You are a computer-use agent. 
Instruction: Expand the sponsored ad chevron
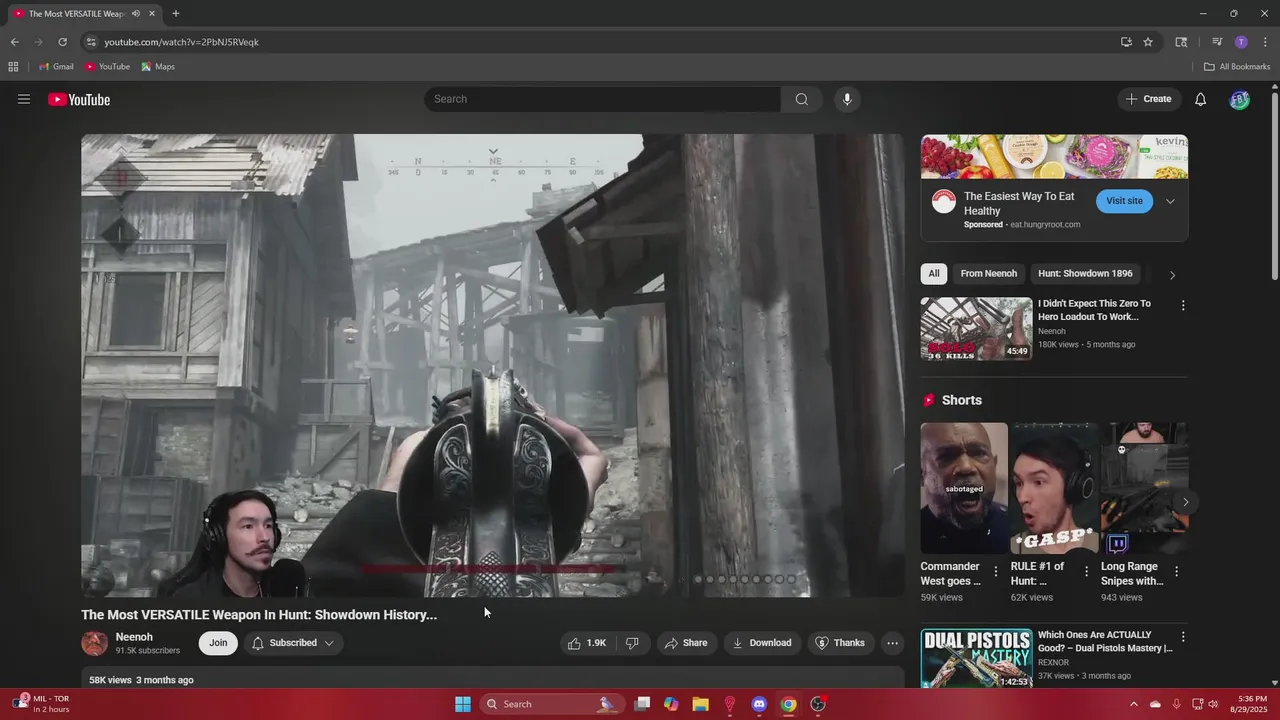coord(1170,201)
